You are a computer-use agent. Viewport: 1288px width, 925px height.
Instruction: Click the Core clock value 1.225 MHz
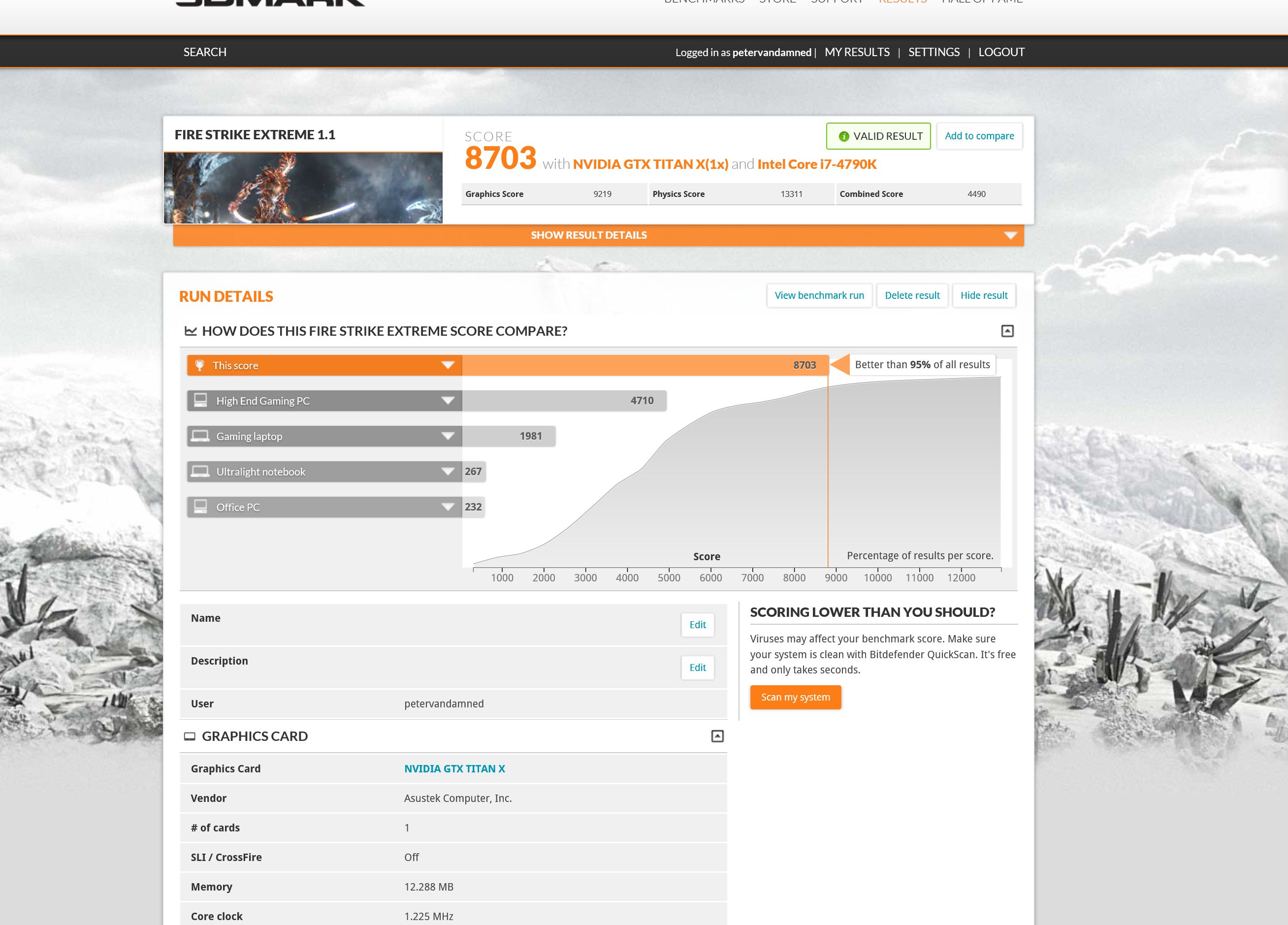[x=429, y=917]
